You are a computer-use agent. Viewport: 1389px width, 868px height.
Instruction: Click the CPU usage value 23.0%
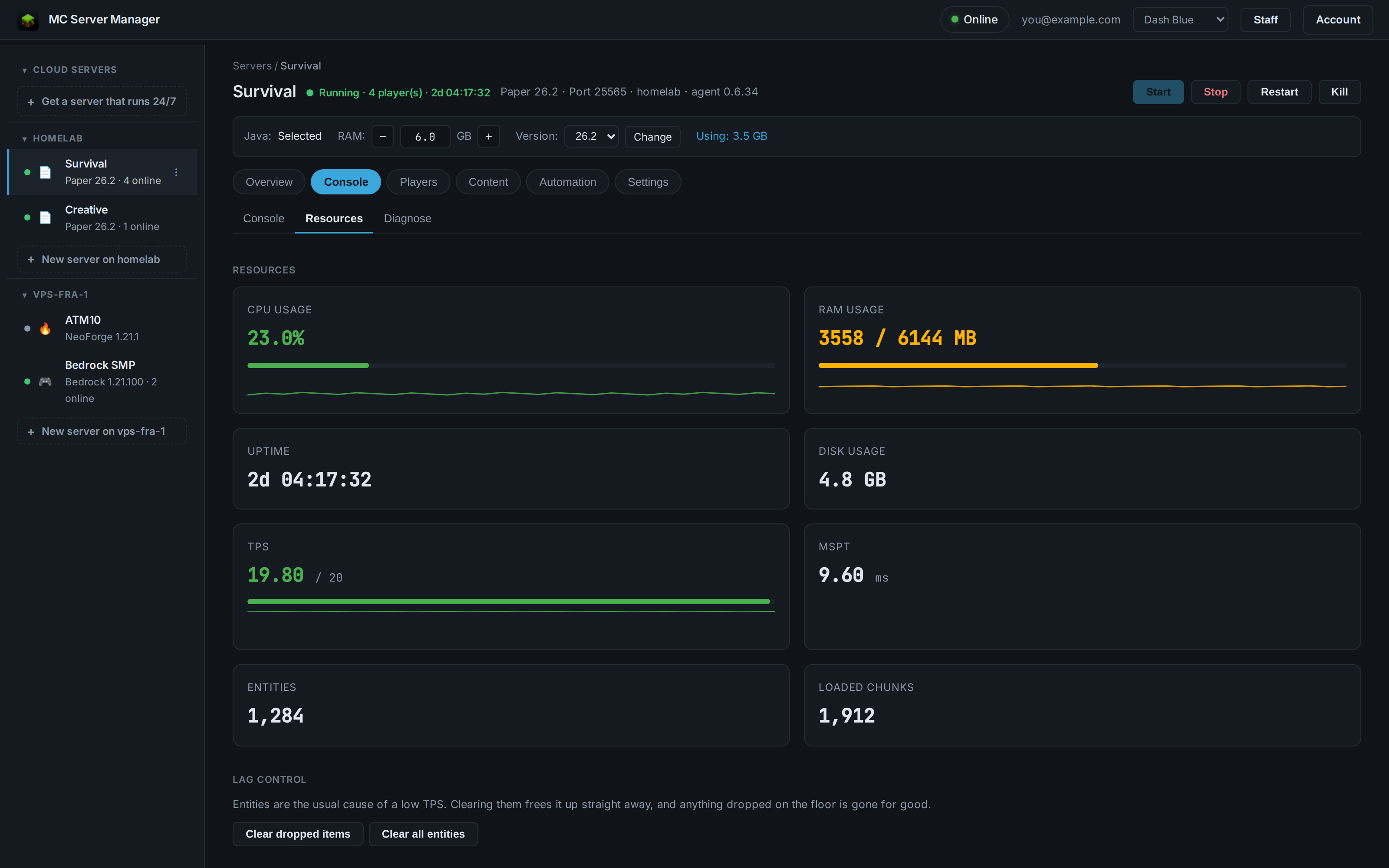tap(276, 338)
